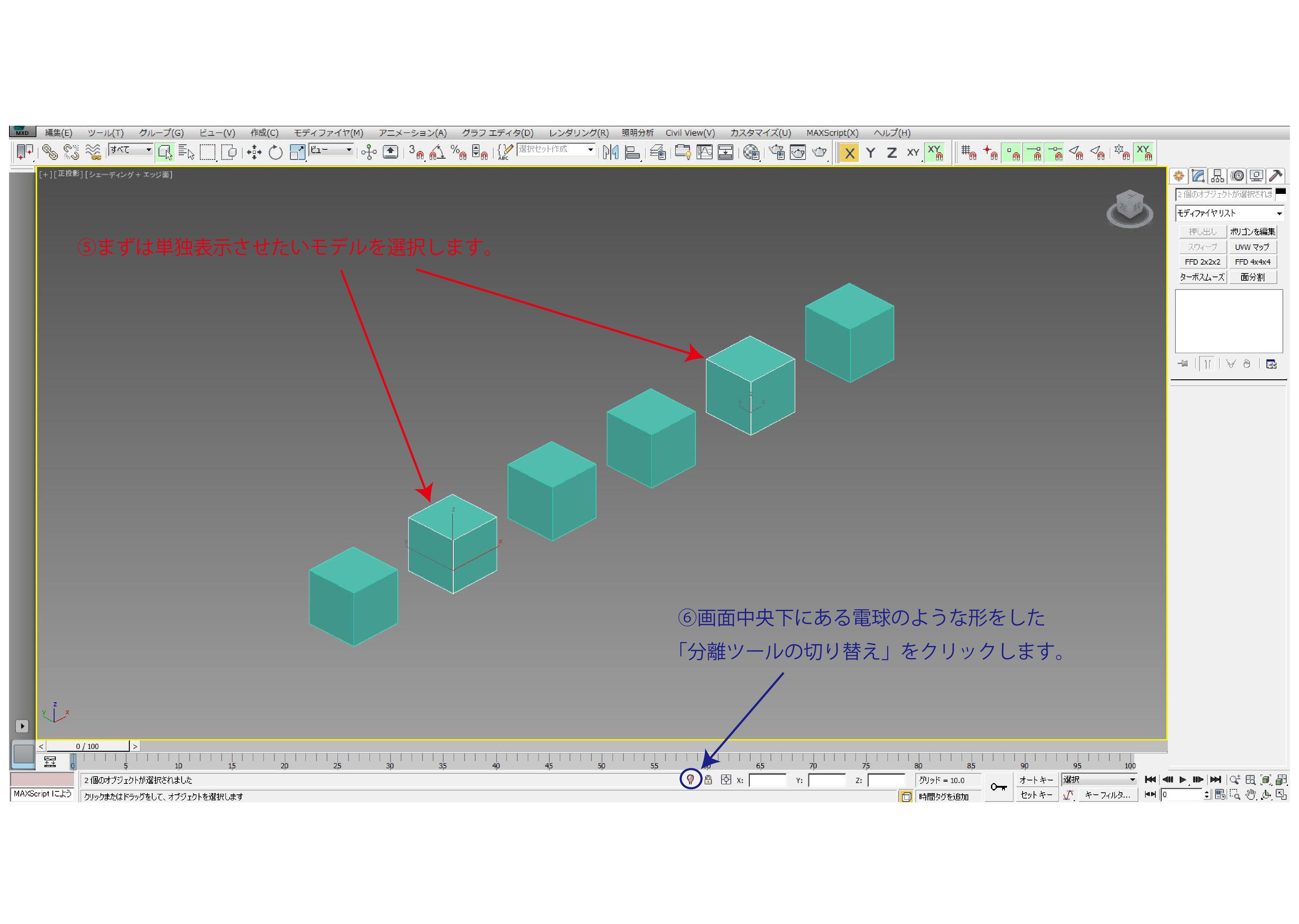Select the Select and Move tool
The width and height of the screenshot is (1299, 924).
(254, 153)
